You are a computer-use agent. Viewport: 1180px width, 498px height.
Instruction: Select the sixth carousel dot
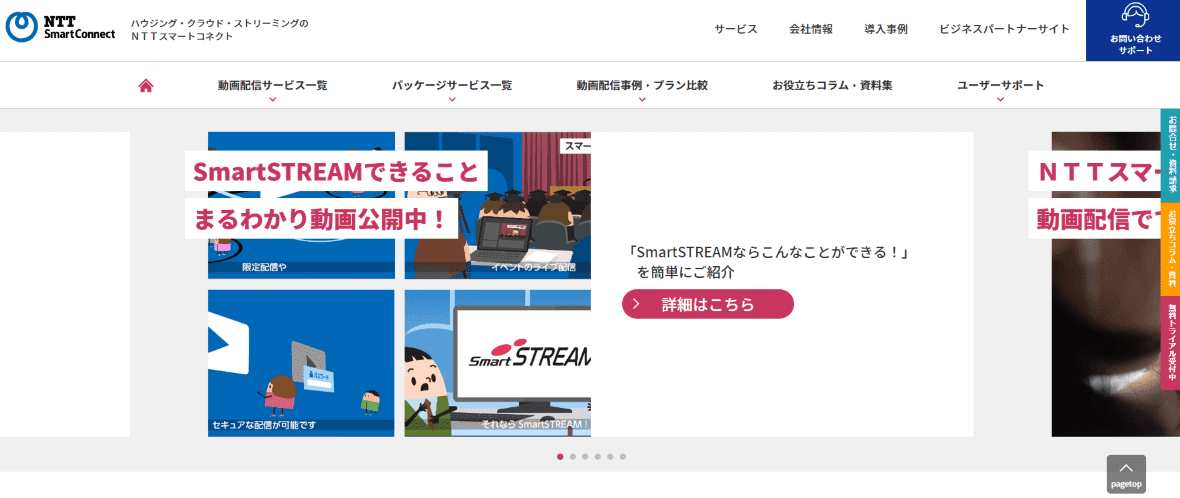tap(622, 457)
